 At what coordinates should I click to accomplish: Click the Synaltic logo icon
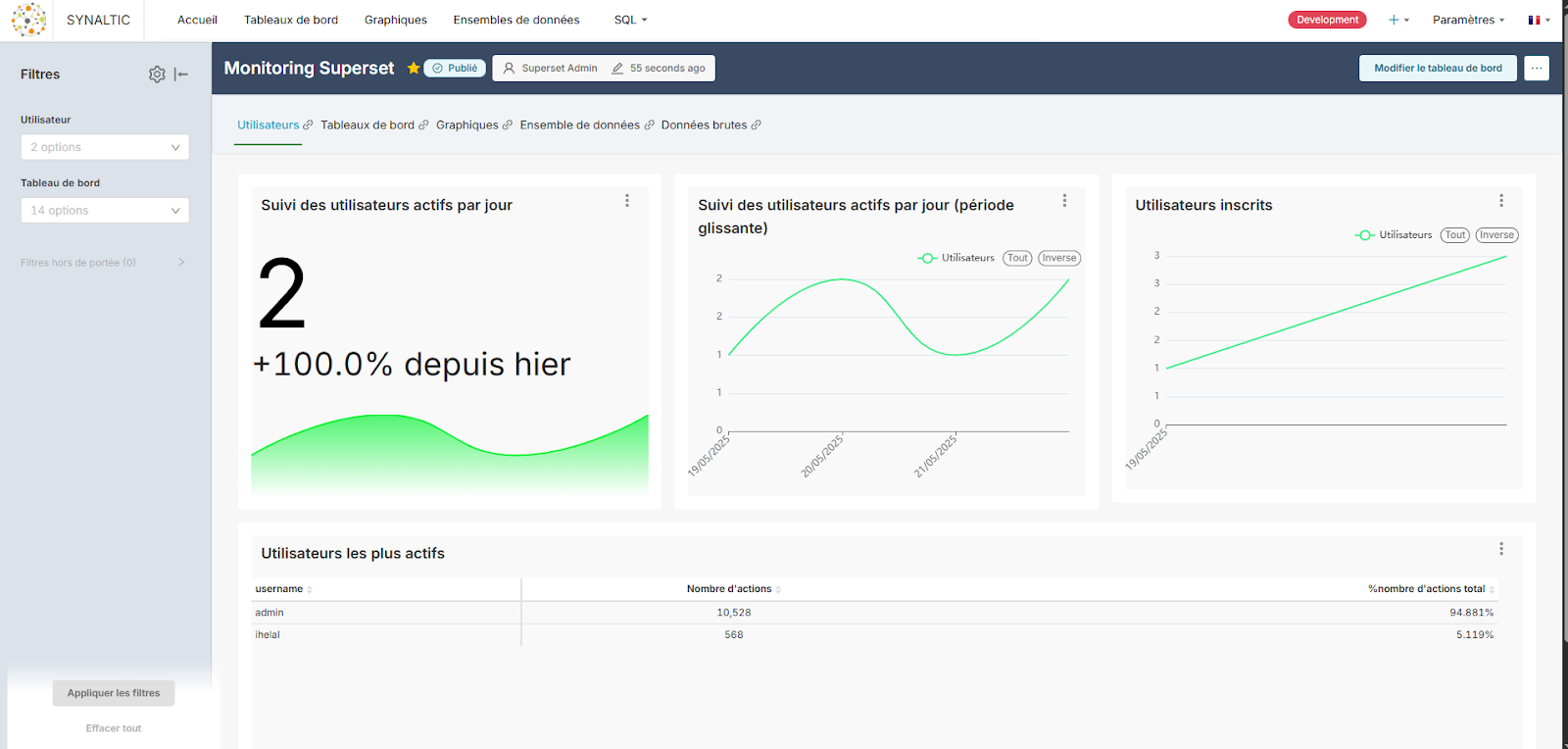[x=28, y=20]
